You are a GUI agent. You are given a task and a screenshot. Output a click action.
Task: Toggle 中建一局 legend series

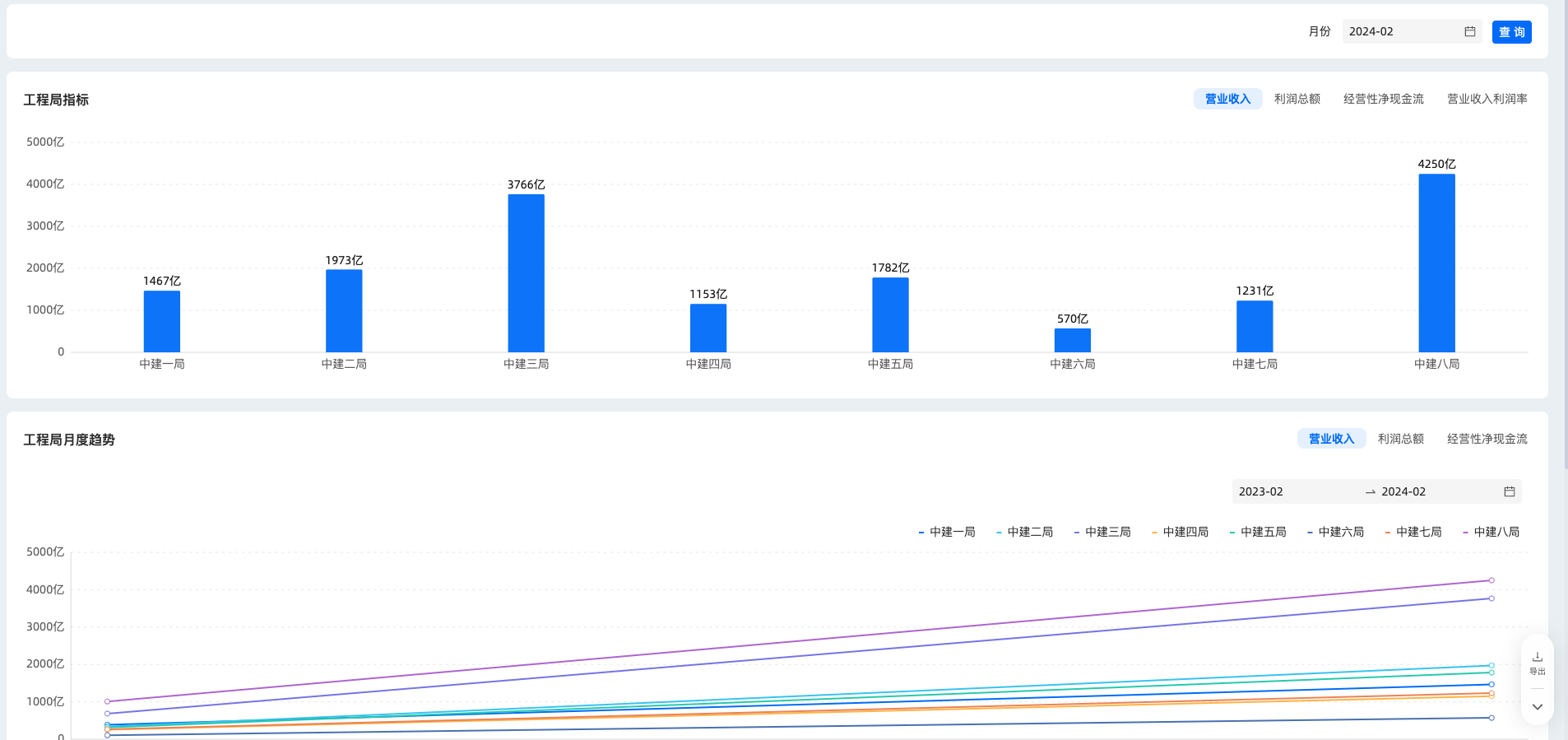coord(947,532)
